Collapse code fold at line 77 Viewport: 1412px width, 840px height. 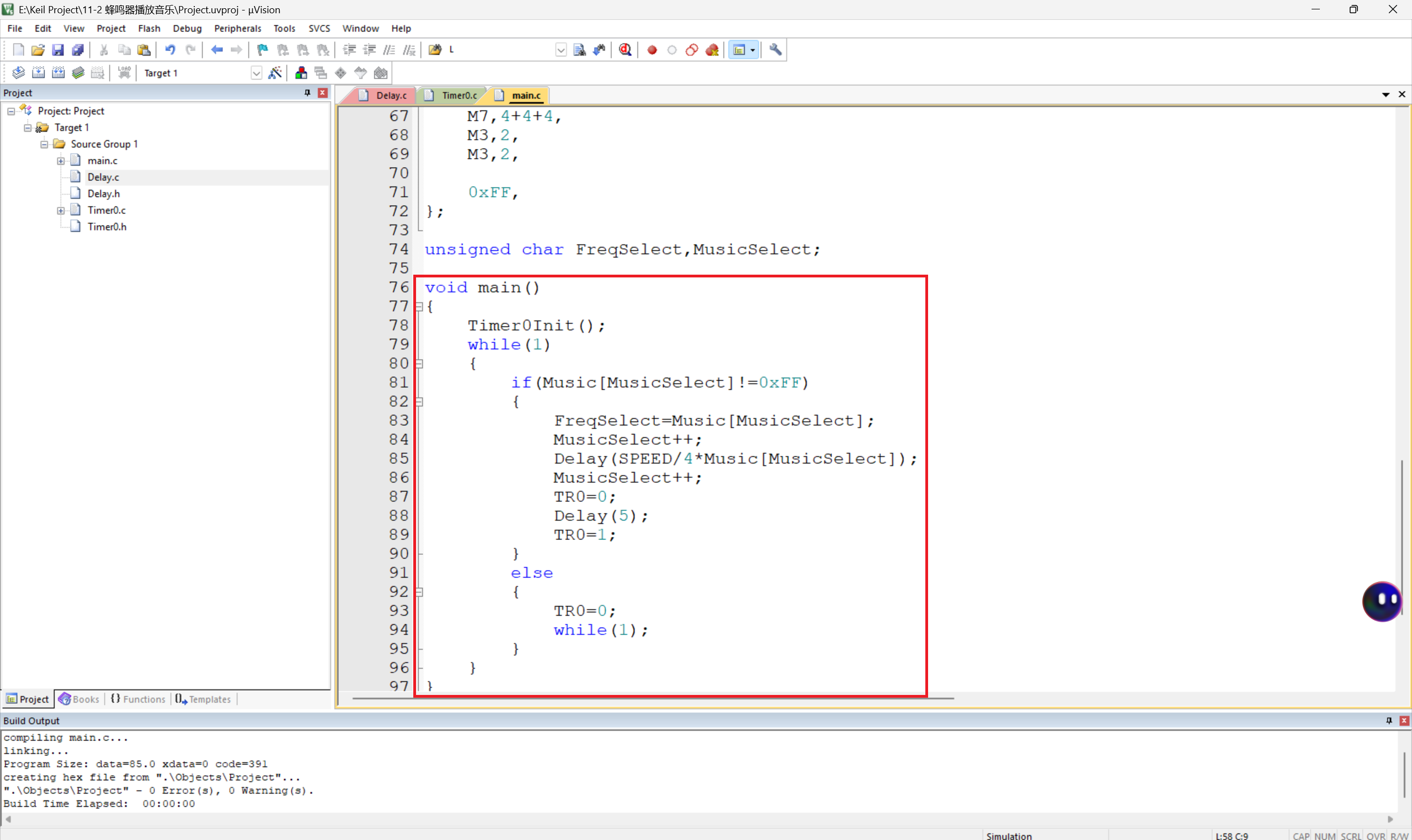pyautogui.click(x=419, y=307)
